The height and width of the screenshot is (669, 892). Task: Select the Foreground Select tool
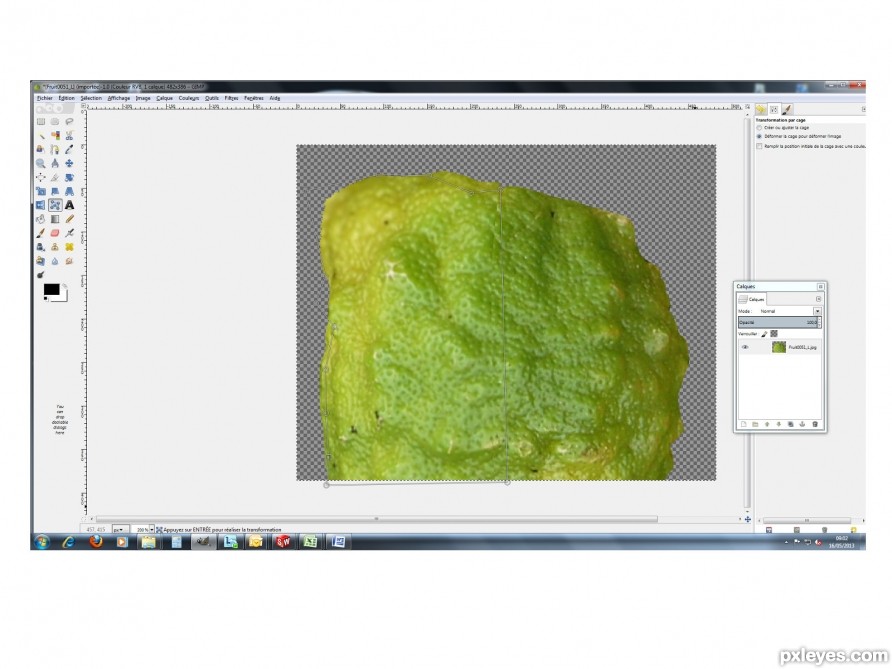[41, 149]
